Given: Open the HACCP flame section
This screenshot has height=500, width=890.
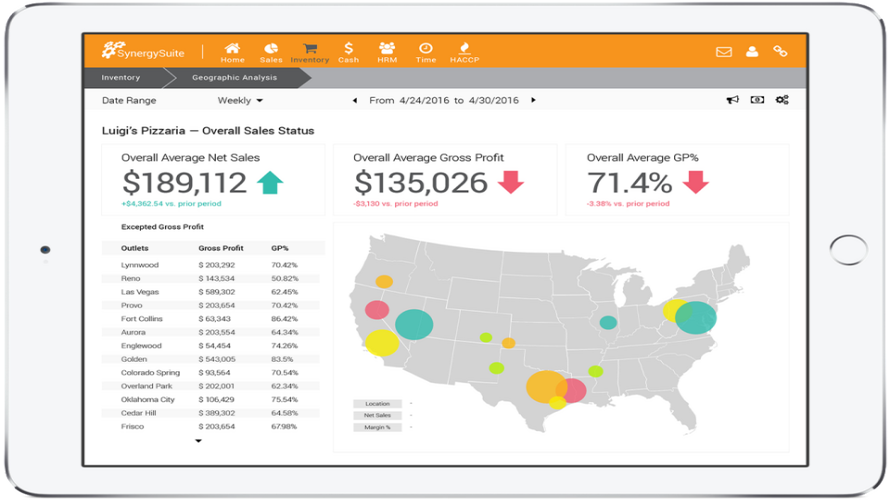Looking at the screenshot, I should [464, 52].
